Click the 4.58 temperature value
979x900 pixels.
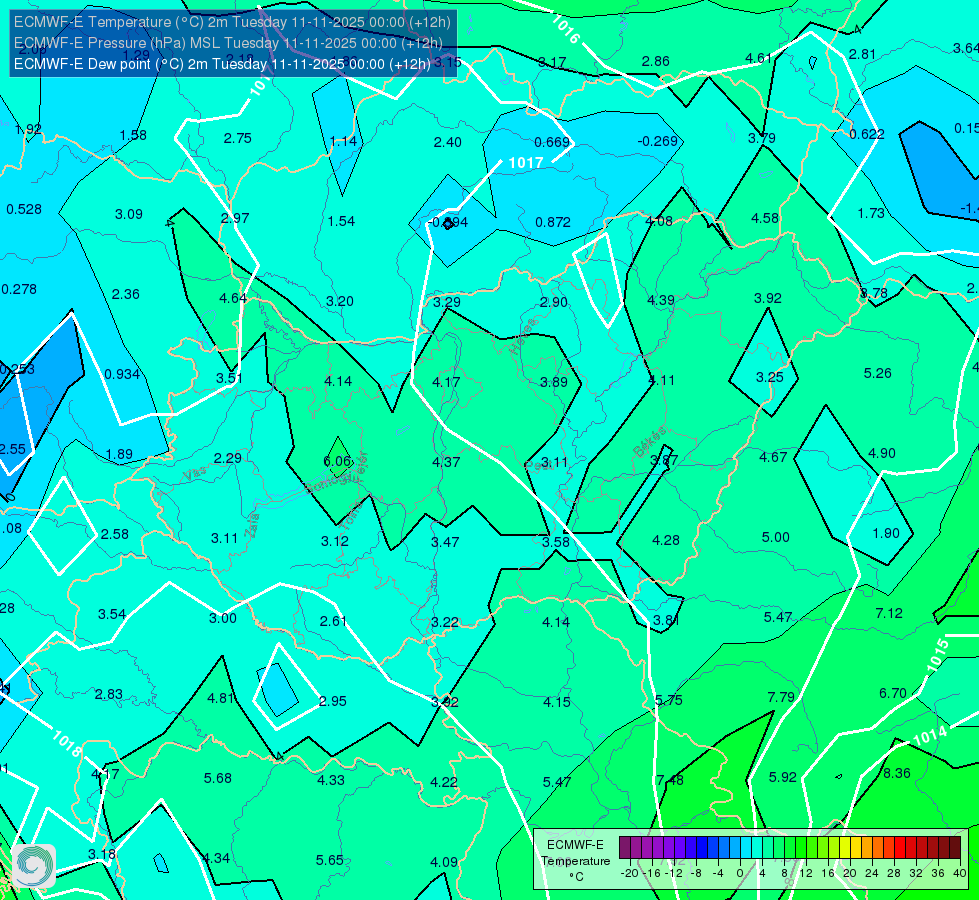pyautogui.click(x=765, y=219)
